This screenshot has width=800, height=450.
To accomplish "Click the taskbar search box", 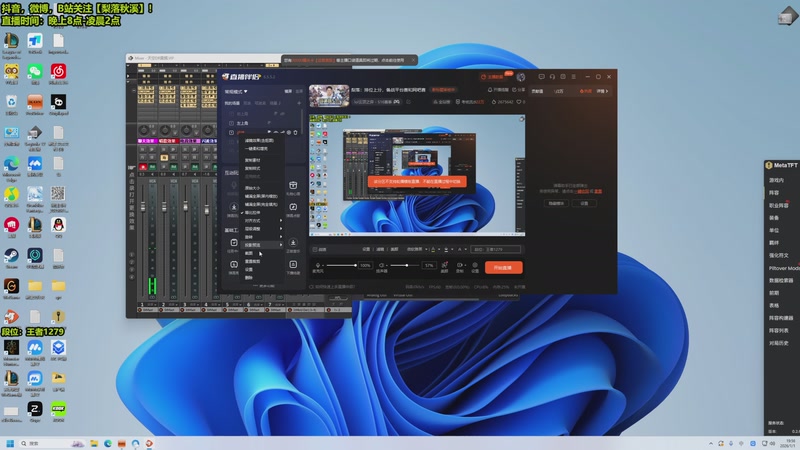I will tap(51, 443).
